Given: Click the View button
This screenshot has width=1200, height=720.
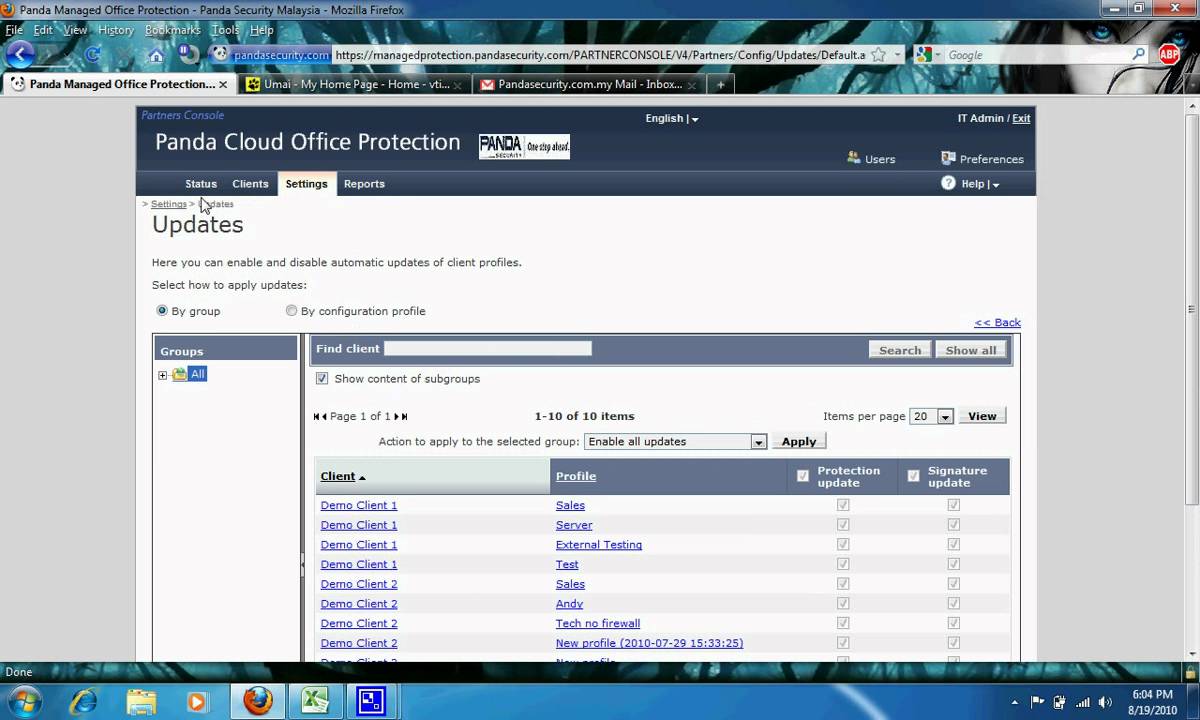Looking at the screenshot, I should (982, 416).
